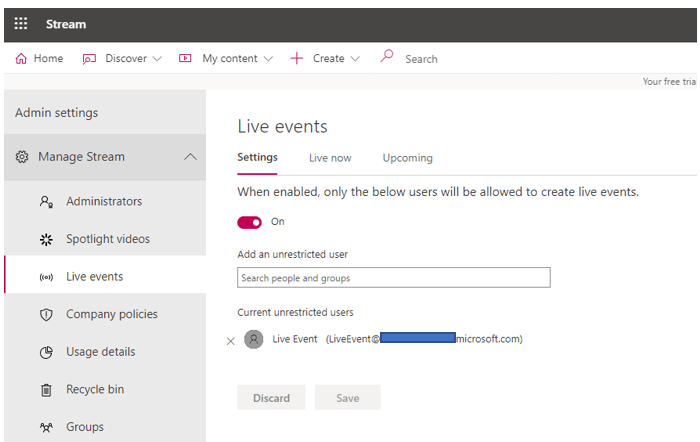Click the Administrators person icon
This screenshot has height=442, width=700.
click(x=46, y=202)
